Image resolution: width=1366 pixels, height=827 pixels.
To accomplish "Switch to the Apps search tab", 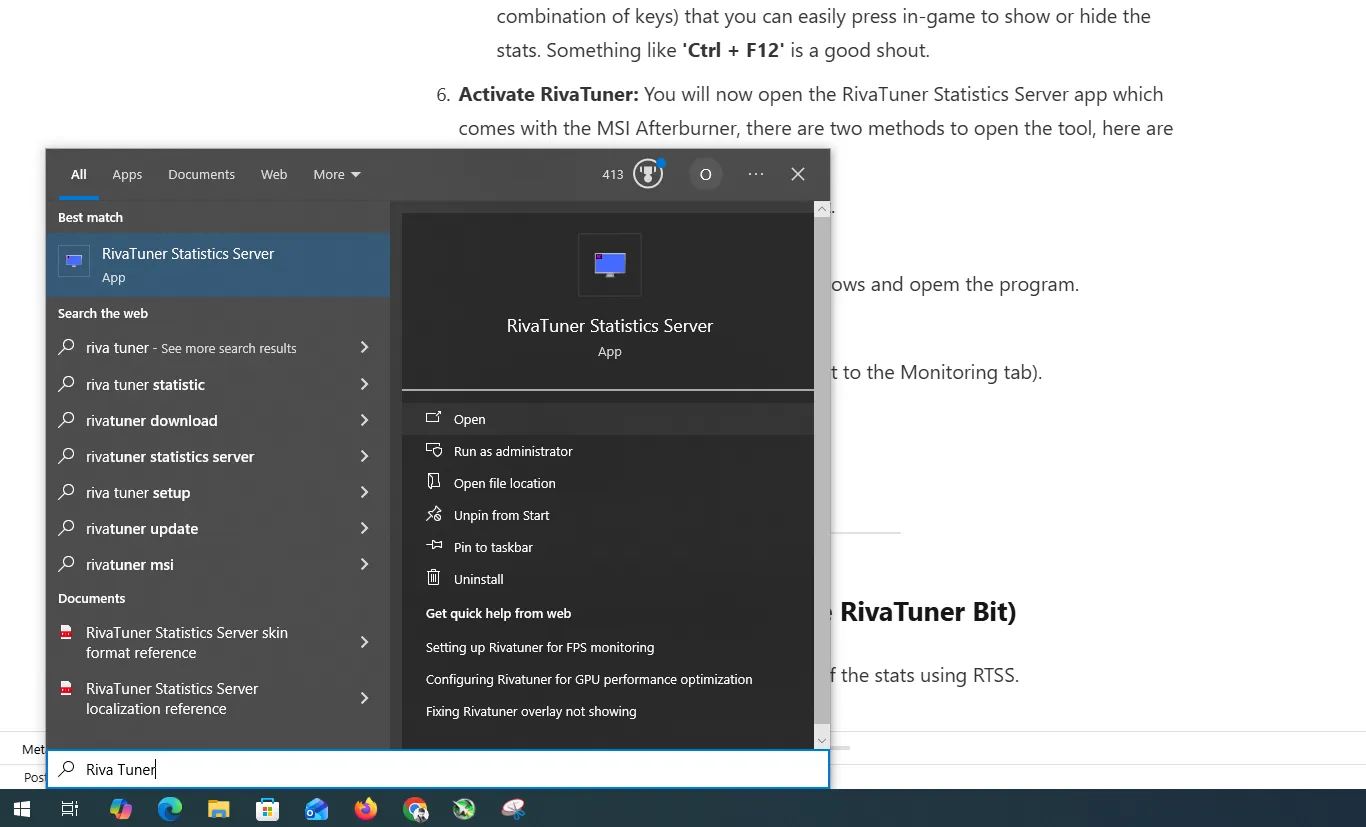I will (127, 174).
